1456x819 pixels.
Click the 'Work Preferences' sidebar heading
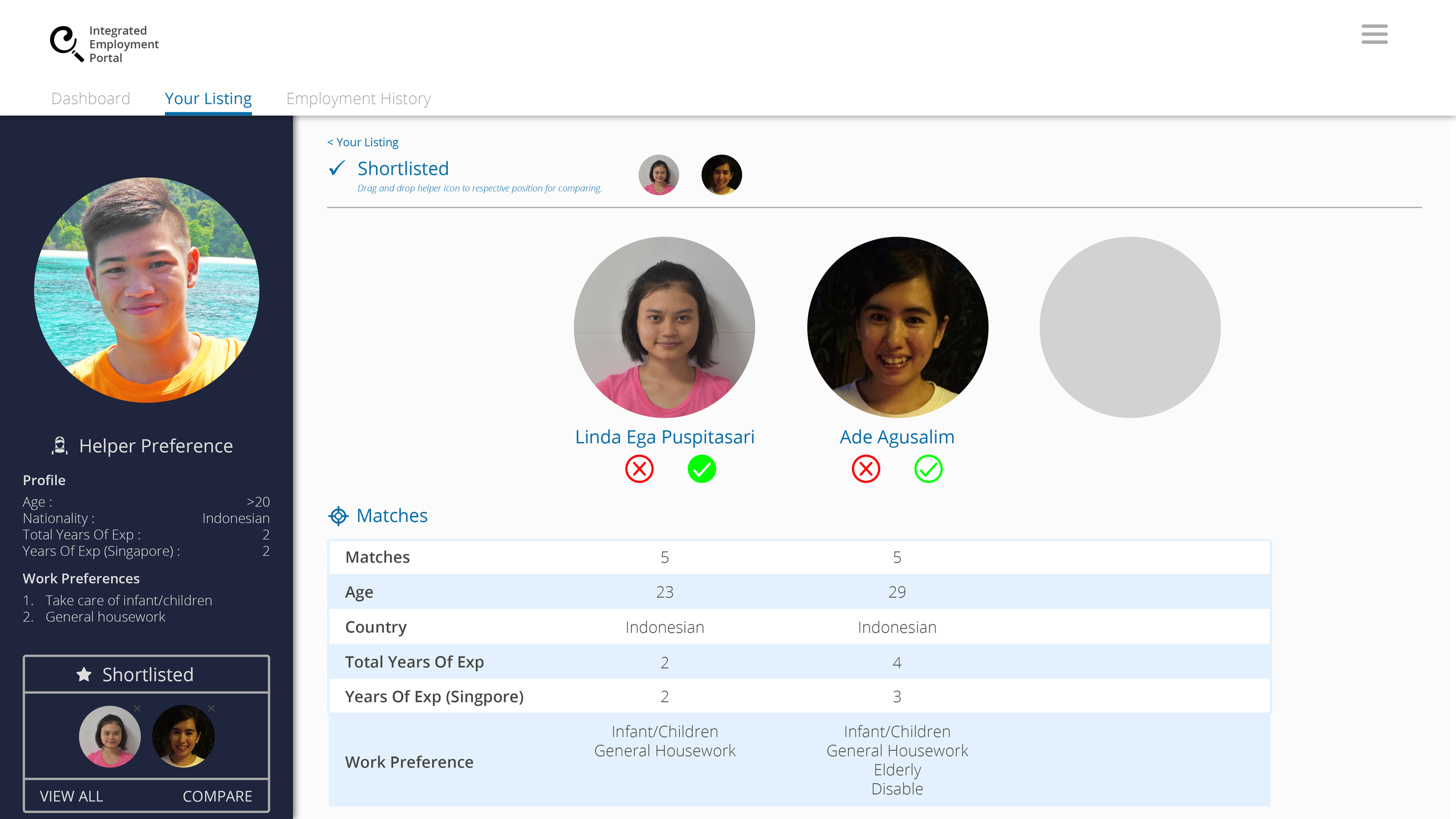coord(81,578)
